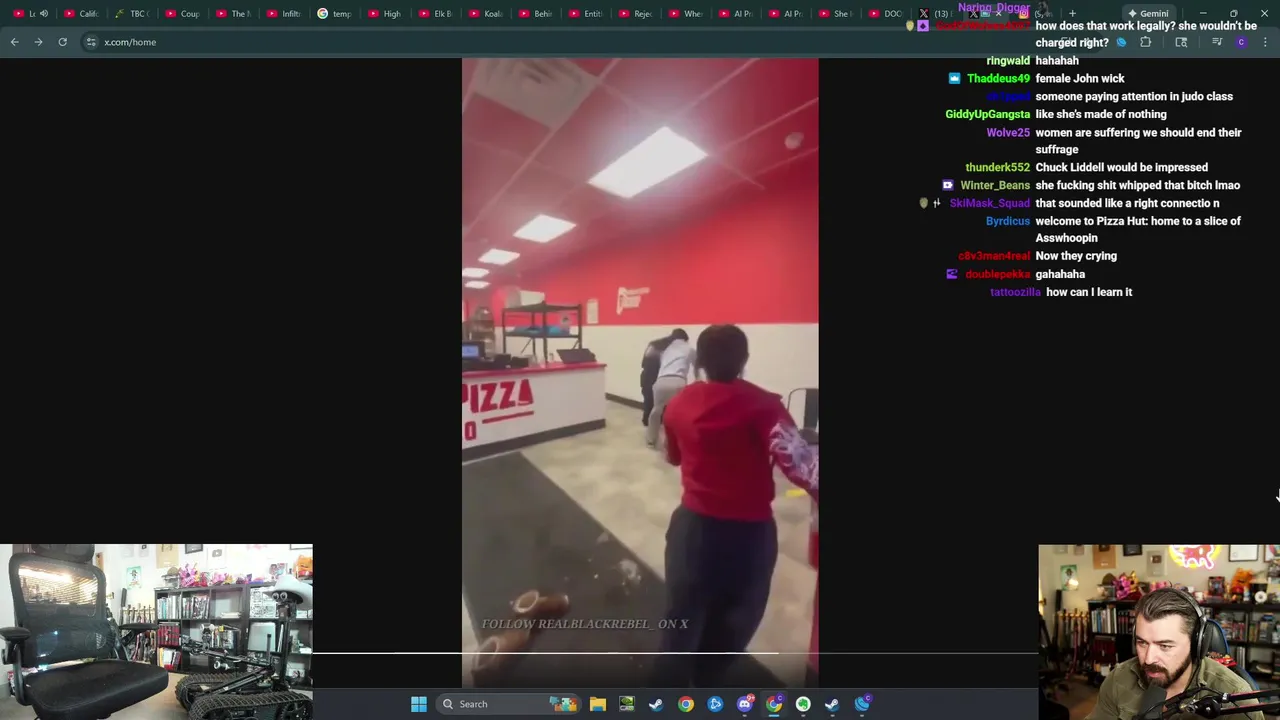This screenshot has width=1280, height=720.
Task: Open File Explorer from taskbar
Action: click(x=597, y=704)
